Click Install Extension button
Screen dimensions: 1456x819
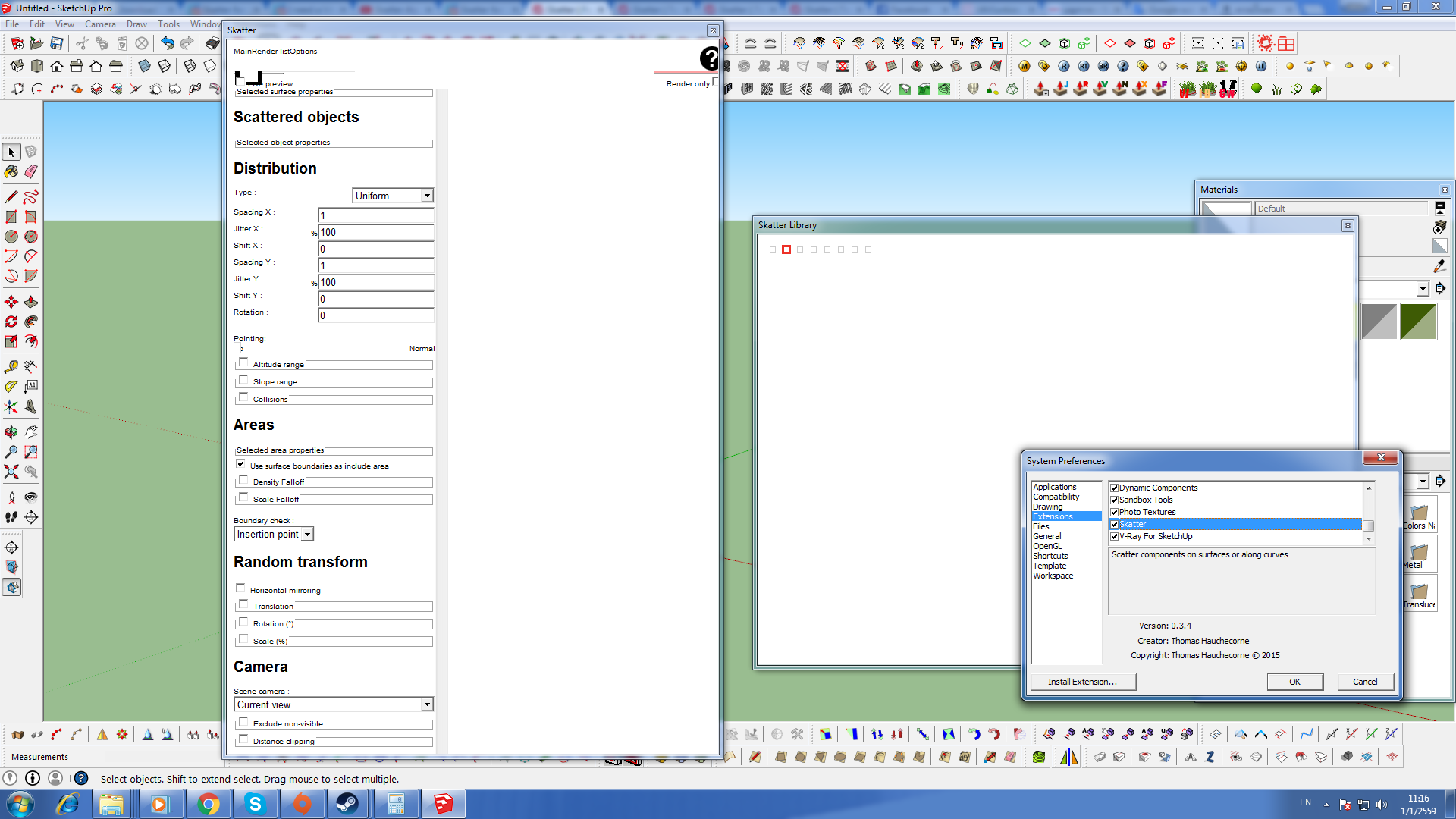(1083, 682)
